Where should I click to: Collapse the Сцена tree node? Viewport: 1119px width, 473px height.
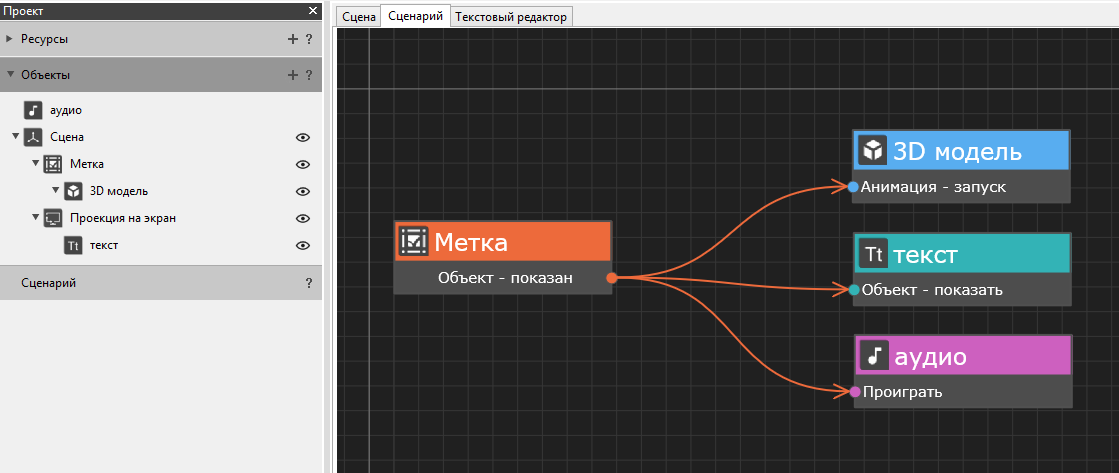point(15,137)
